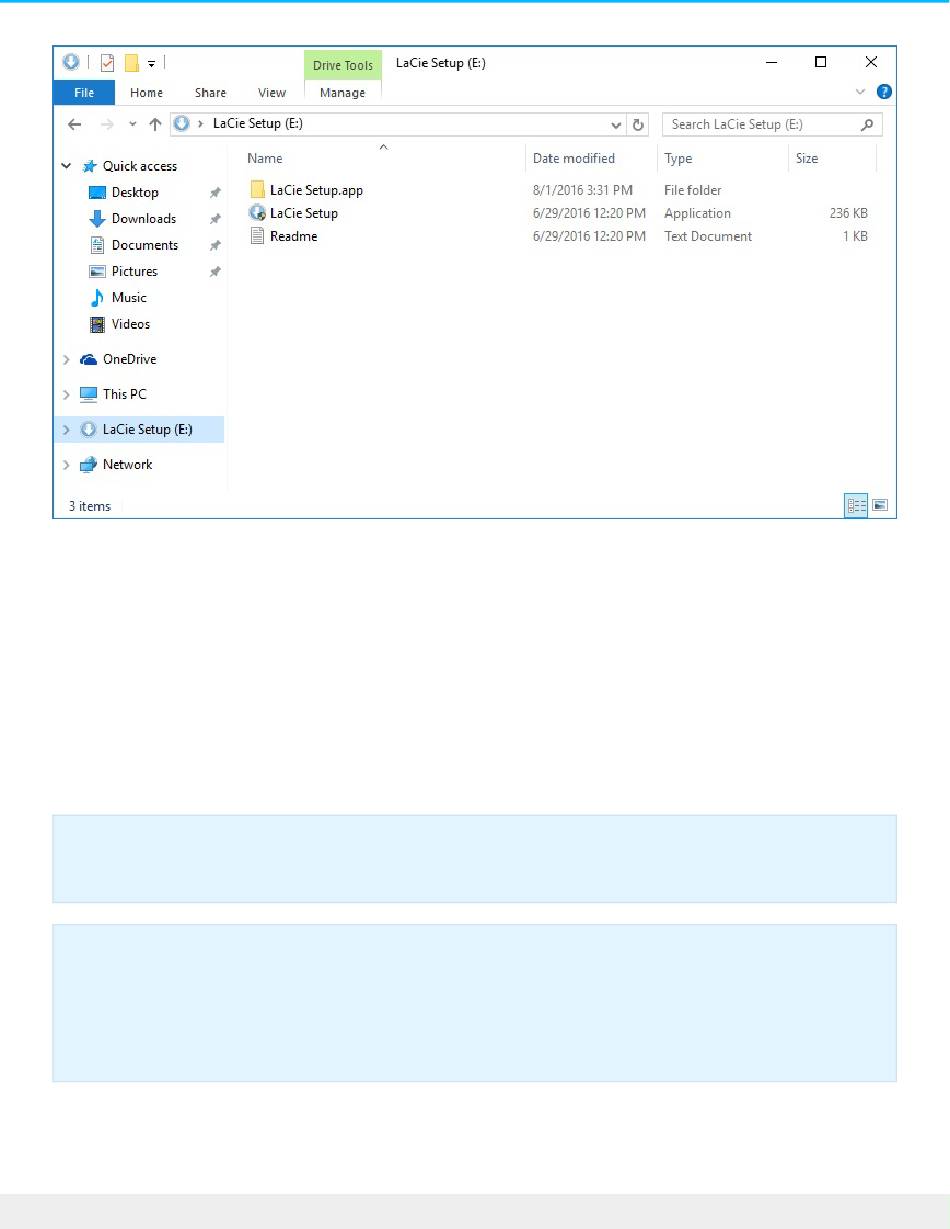Switch to the Share ribbon tab
Image resolution: width=950 pixels, height=1229 pixels.
point(210,92)
